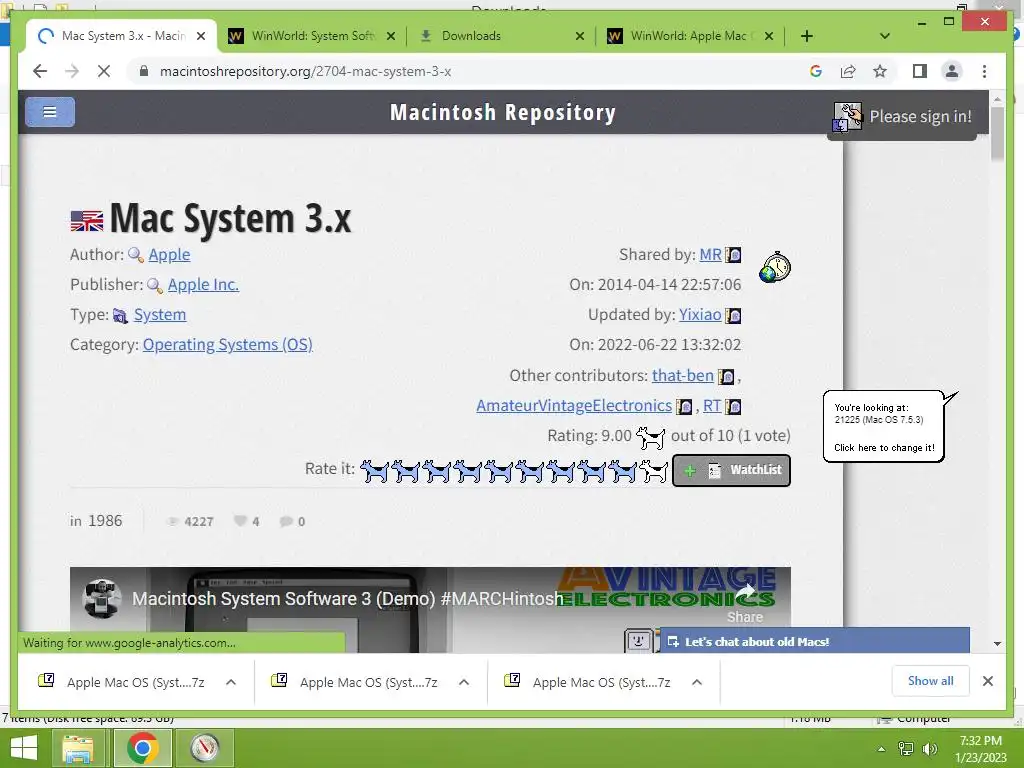Click the globe stopwatch history icon
This screenshot has width=1024, height=768.
pos(775,267)
